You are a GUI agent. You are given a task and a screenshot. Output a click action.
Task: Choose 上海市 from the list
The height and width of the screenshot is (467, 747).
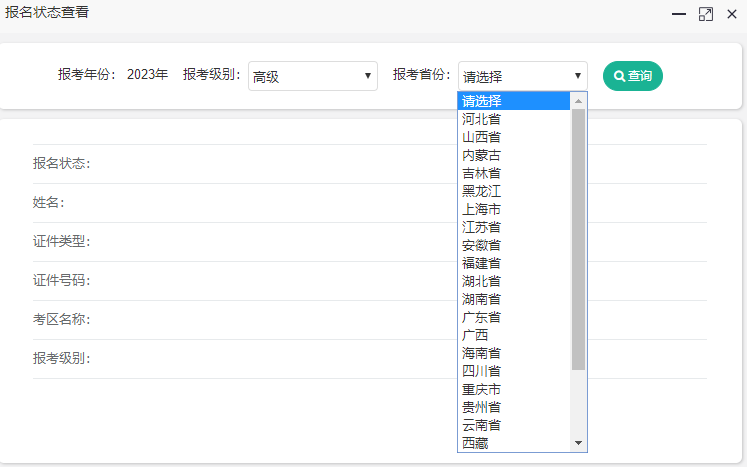tap(513, 209)
